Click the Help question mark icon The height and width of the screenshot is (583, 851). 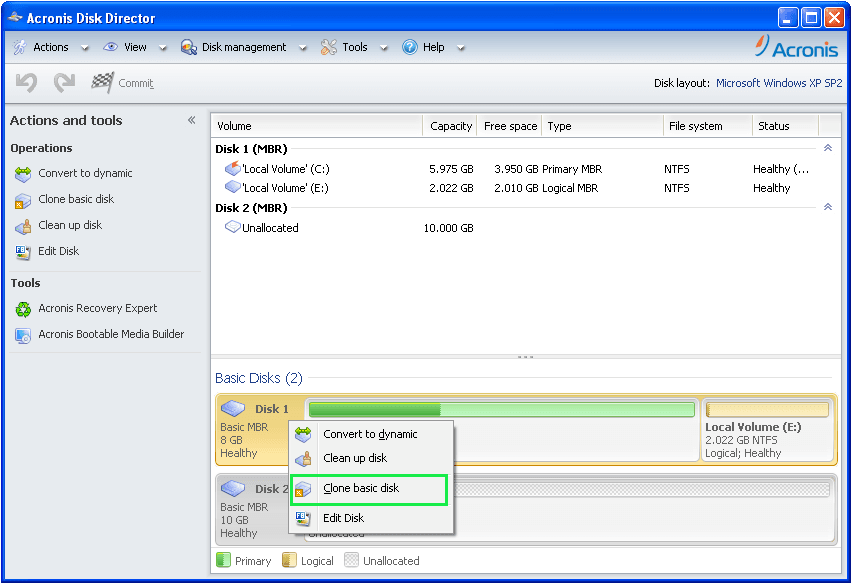(x=410, y=47)
